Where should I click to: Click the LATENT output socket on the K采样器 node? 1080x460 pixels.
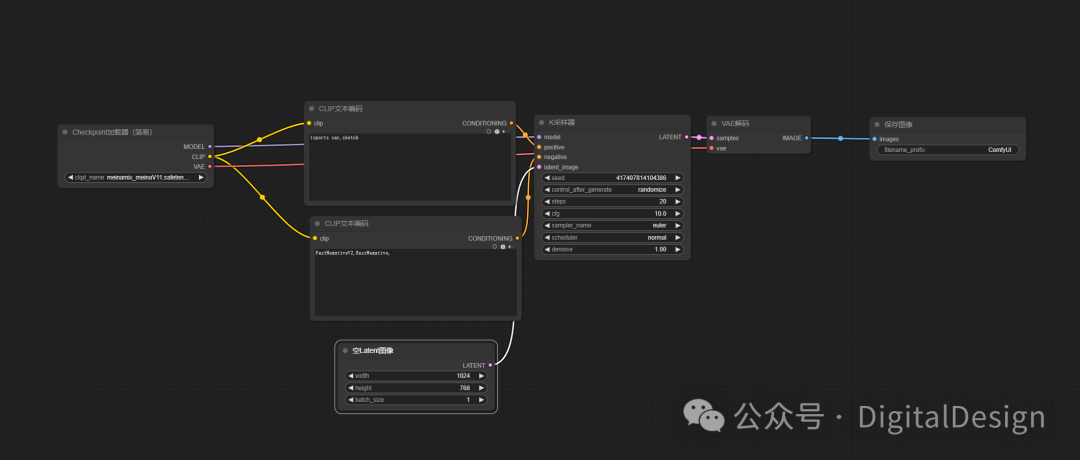(x=687, y=137)
